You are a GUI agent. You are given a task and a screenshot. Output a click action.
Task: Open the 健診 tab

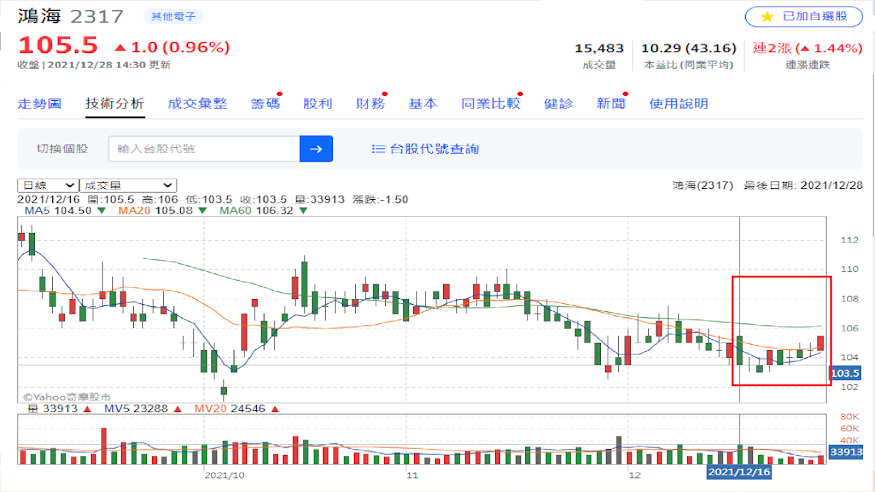coord(559,104)
